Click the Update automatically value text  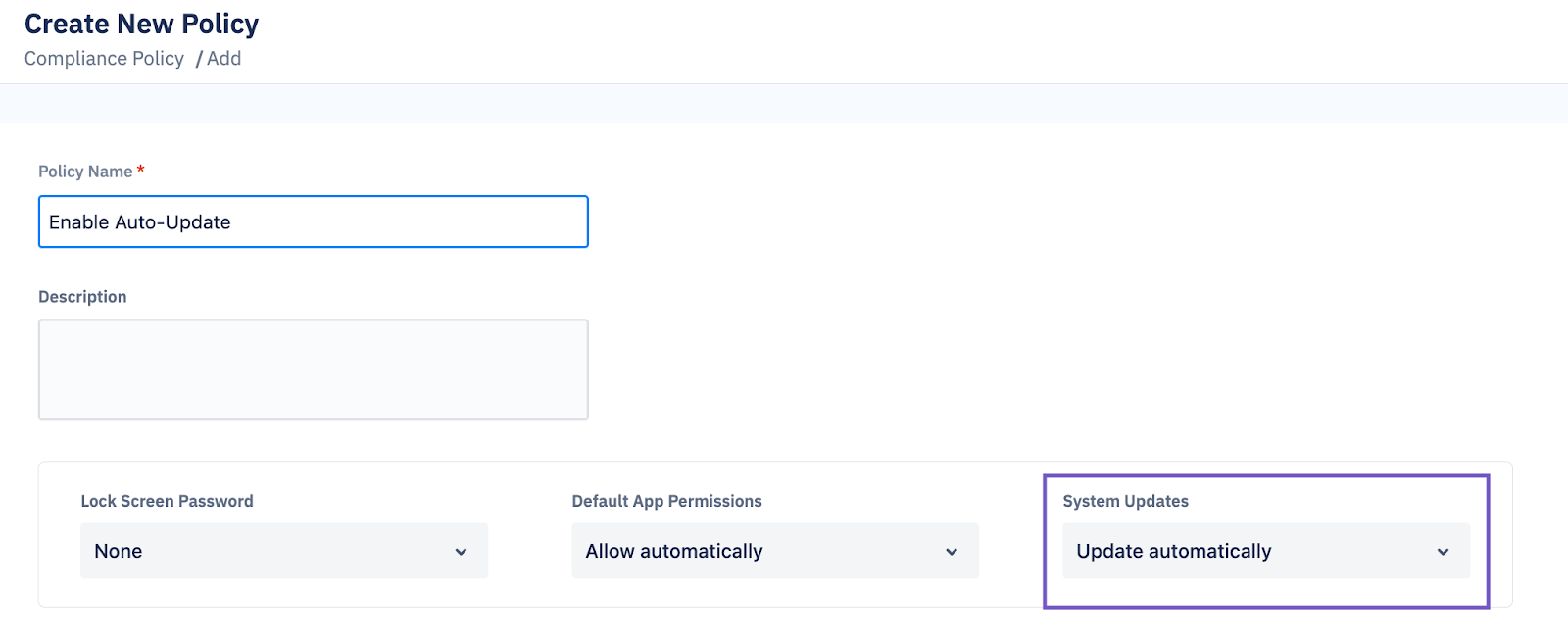pyautogui.click(x=1174, y=551)
